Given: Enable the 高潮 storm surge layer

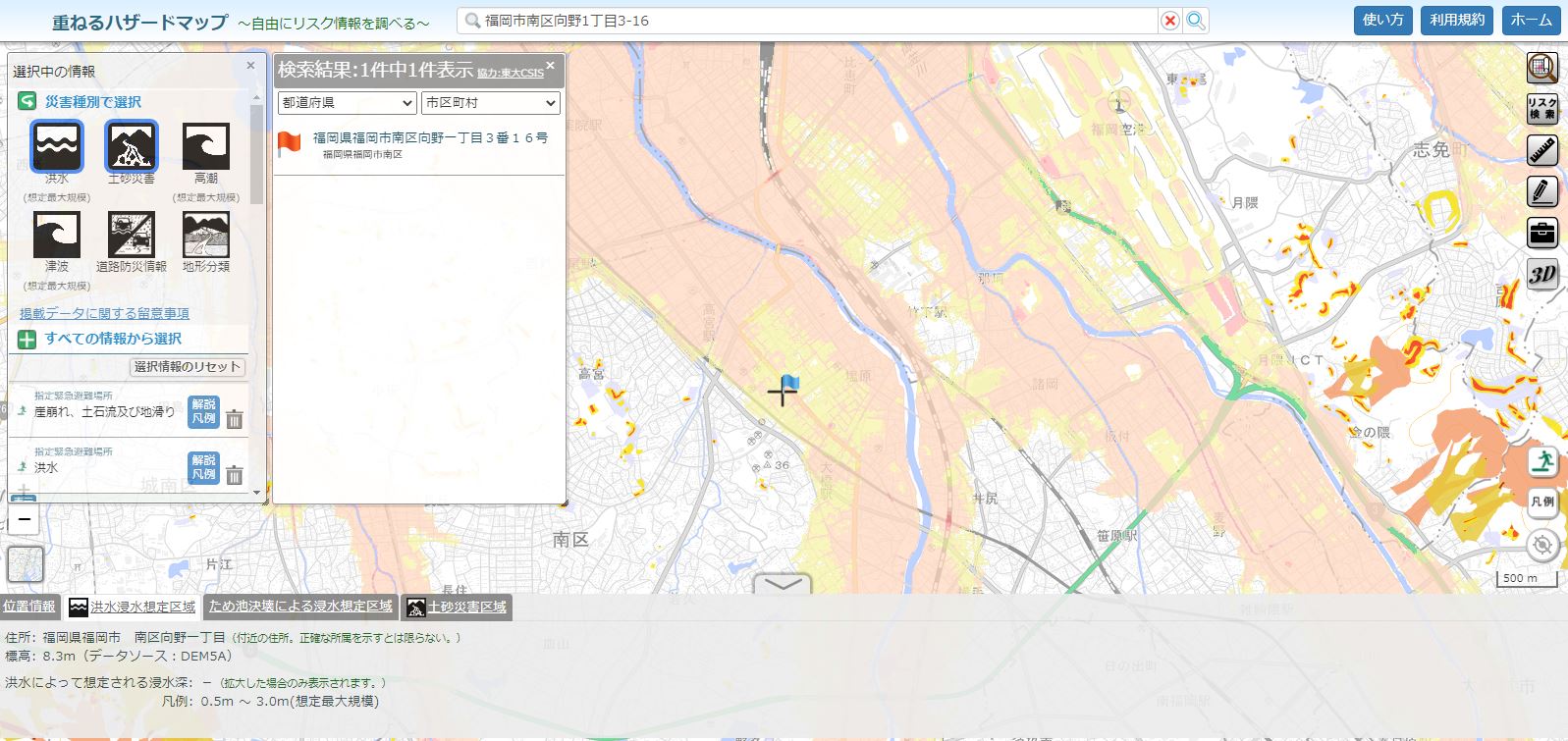Looking at the screenshot, I should [x=206, y=147].
